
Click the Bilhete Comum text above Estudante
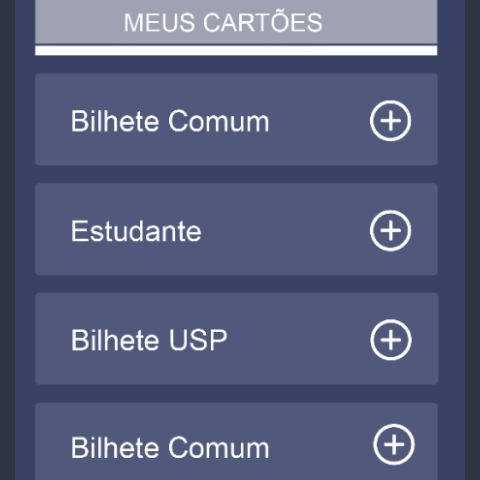pos(170,121)
